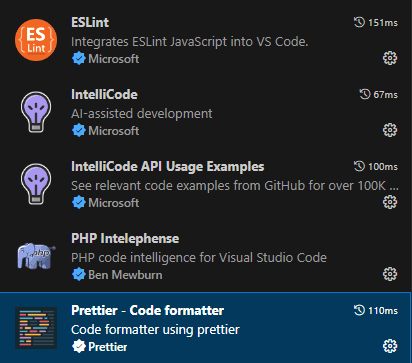Open Prettier manage gear

[x=390, y=346]
